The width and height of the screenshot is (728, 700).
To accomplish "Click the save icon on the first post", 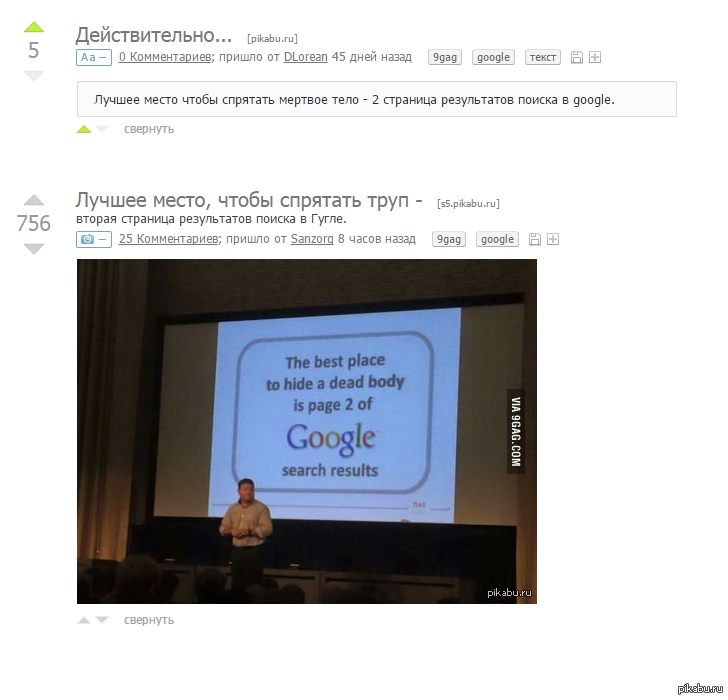I will coord(577,58).
